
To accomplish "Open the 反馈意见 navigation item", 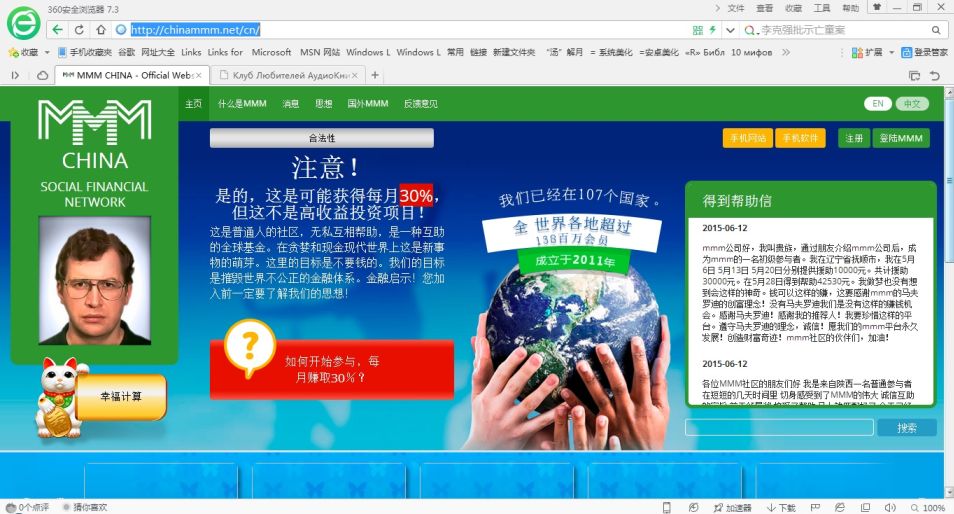I will (420, 103).
